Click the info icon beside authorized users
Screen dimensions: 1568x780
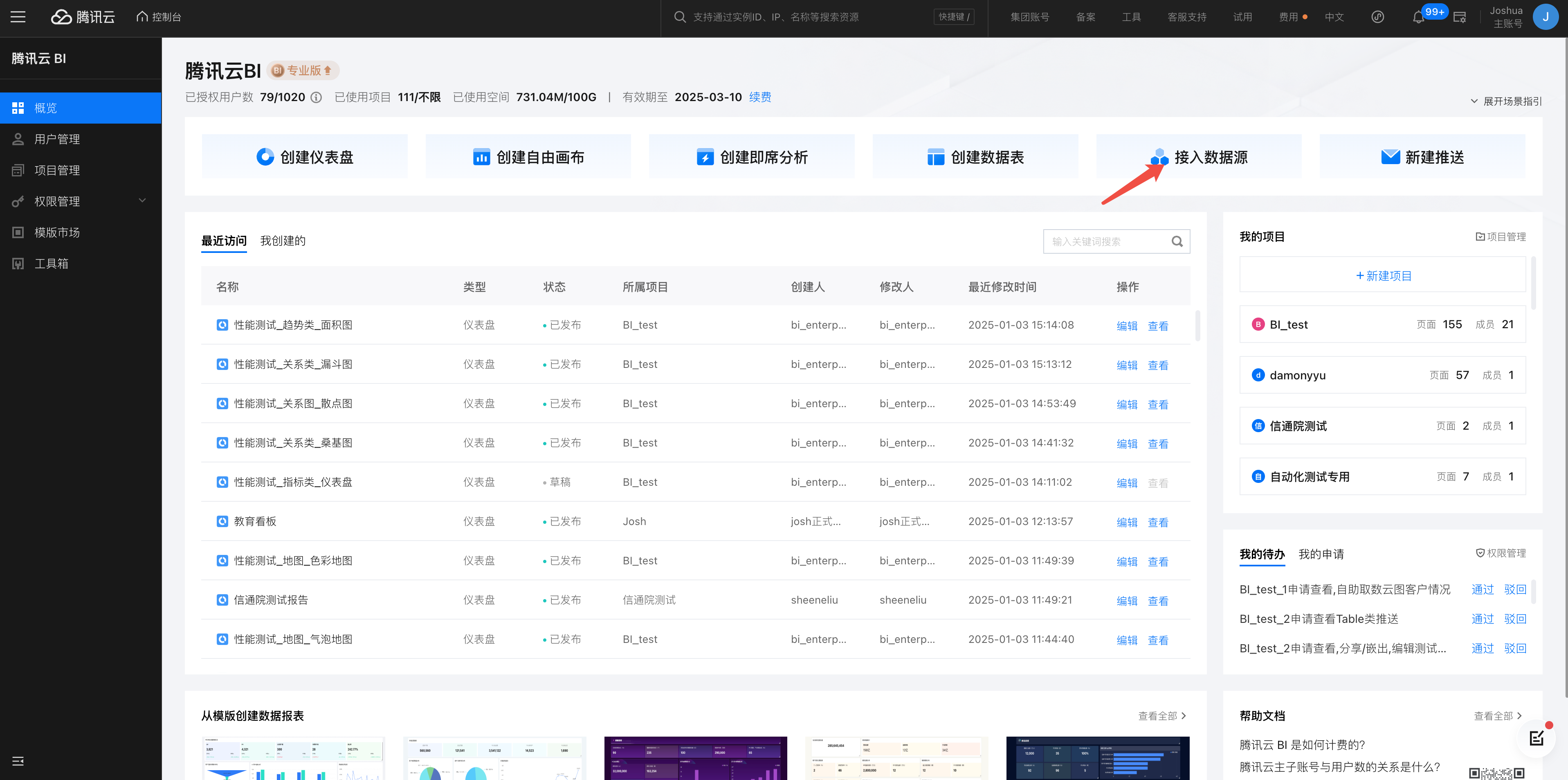316,97
